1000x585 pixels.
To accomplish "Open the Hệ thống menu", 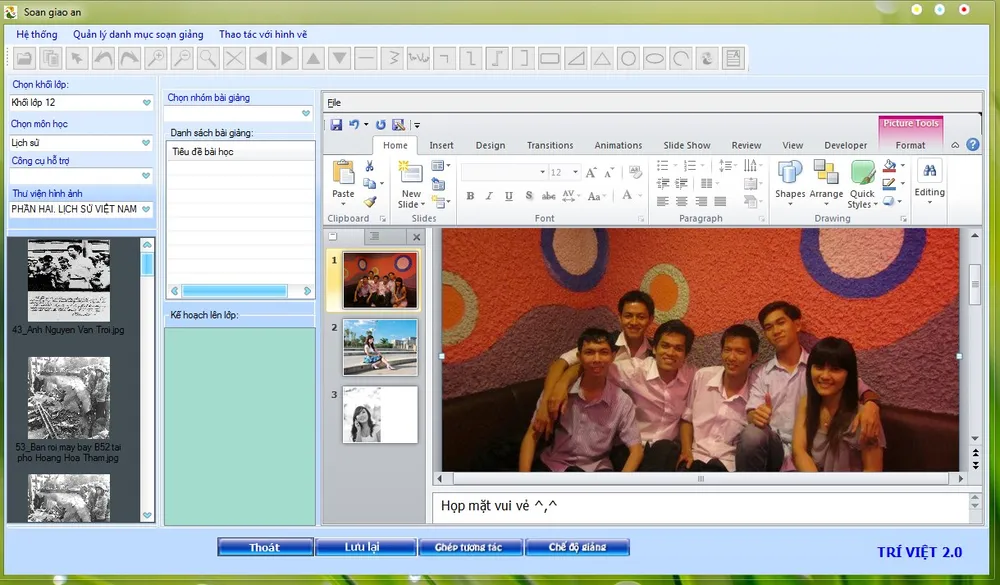I will 37,34.
